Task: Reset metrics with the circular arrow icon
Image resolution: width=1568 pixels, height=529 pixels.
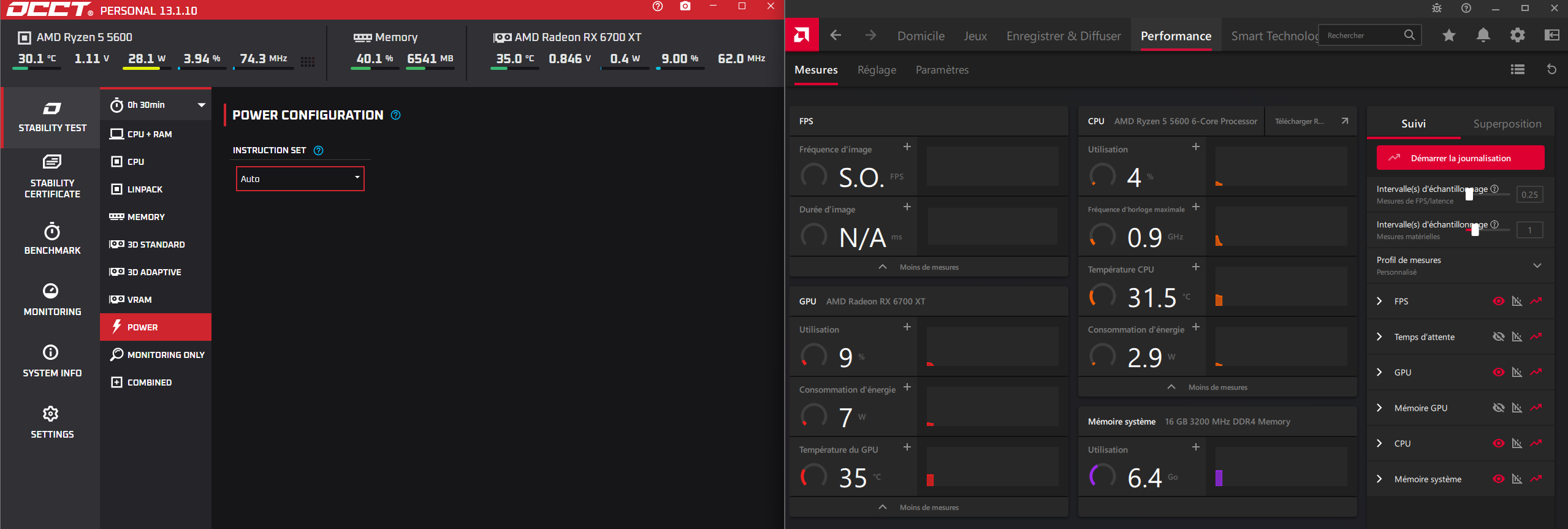Action: [x=1551, y=70]
